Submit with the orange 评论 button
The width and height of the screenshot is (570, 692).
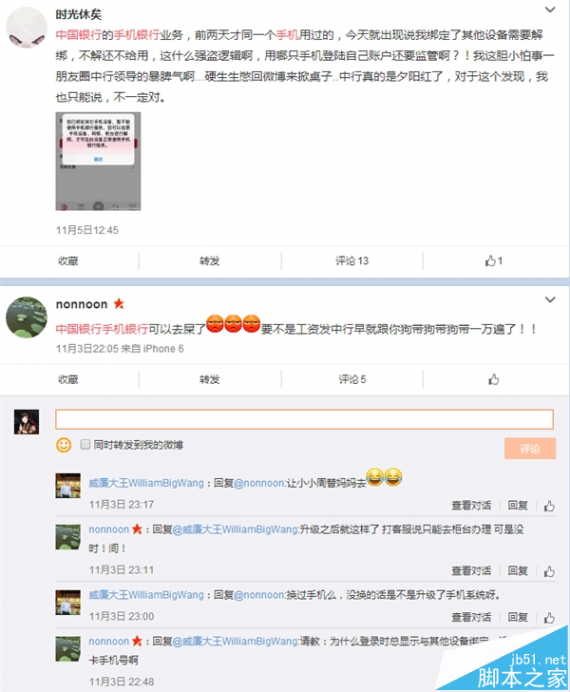530,449
